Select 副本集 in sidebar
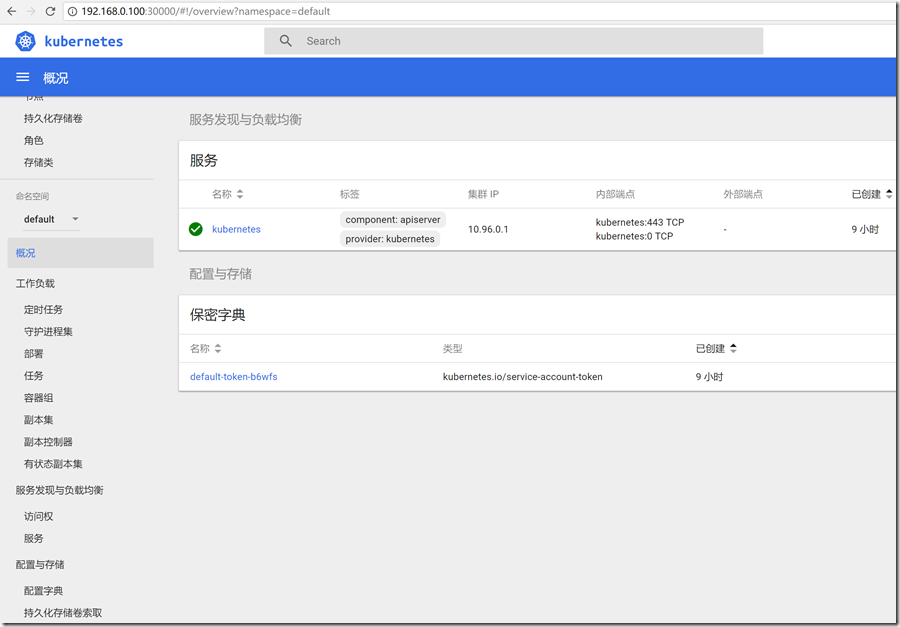900x627 pixels. (38, 420)
